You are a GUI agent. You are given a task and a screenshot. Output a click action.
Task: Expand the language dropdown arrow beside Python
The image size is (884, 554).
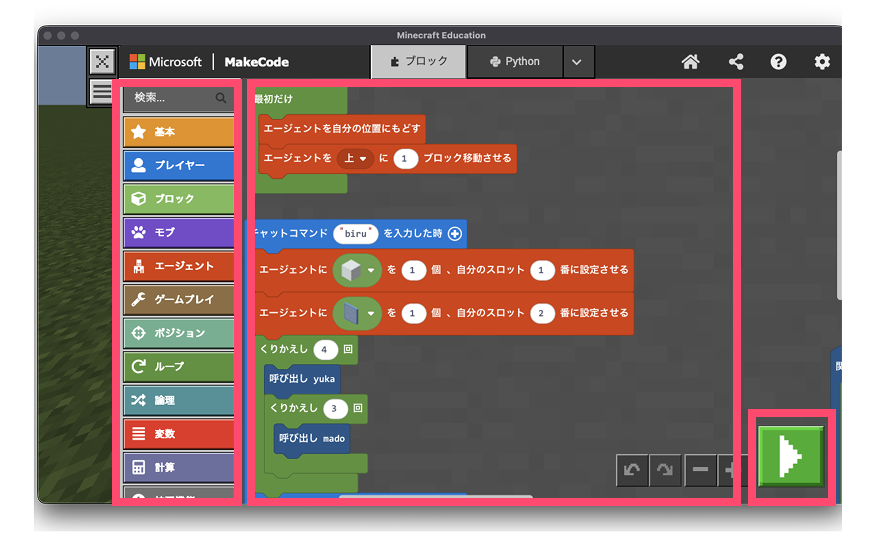[x=578, y=62]
